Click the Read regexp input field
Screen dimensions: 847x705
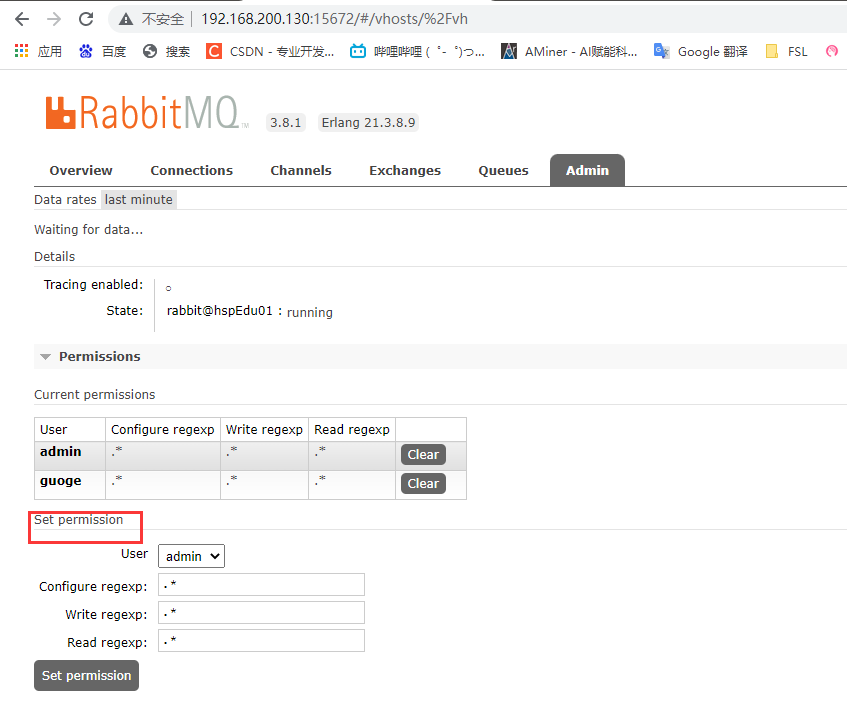(261, 641)
